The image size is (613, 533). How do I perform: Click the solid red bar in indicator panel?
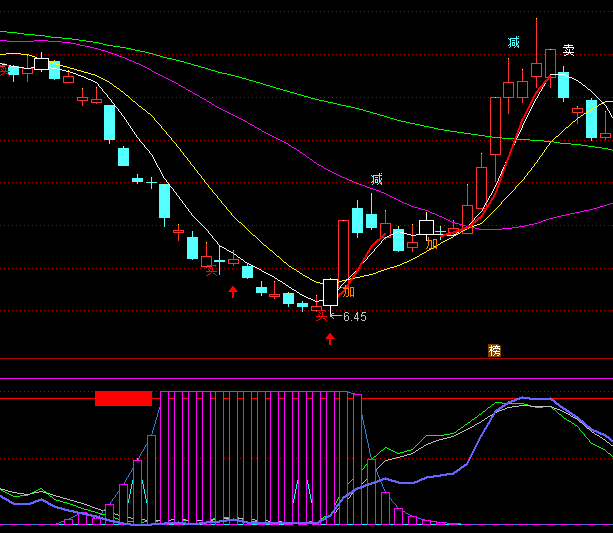pyautogui.click(x=123, y=398)
